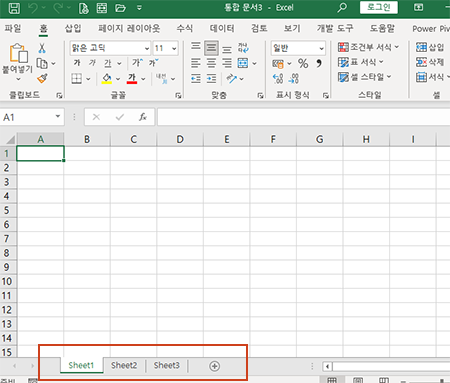This screenshot has height=383, width=450.
Task: Apply comma style
Action: point(319,63)
